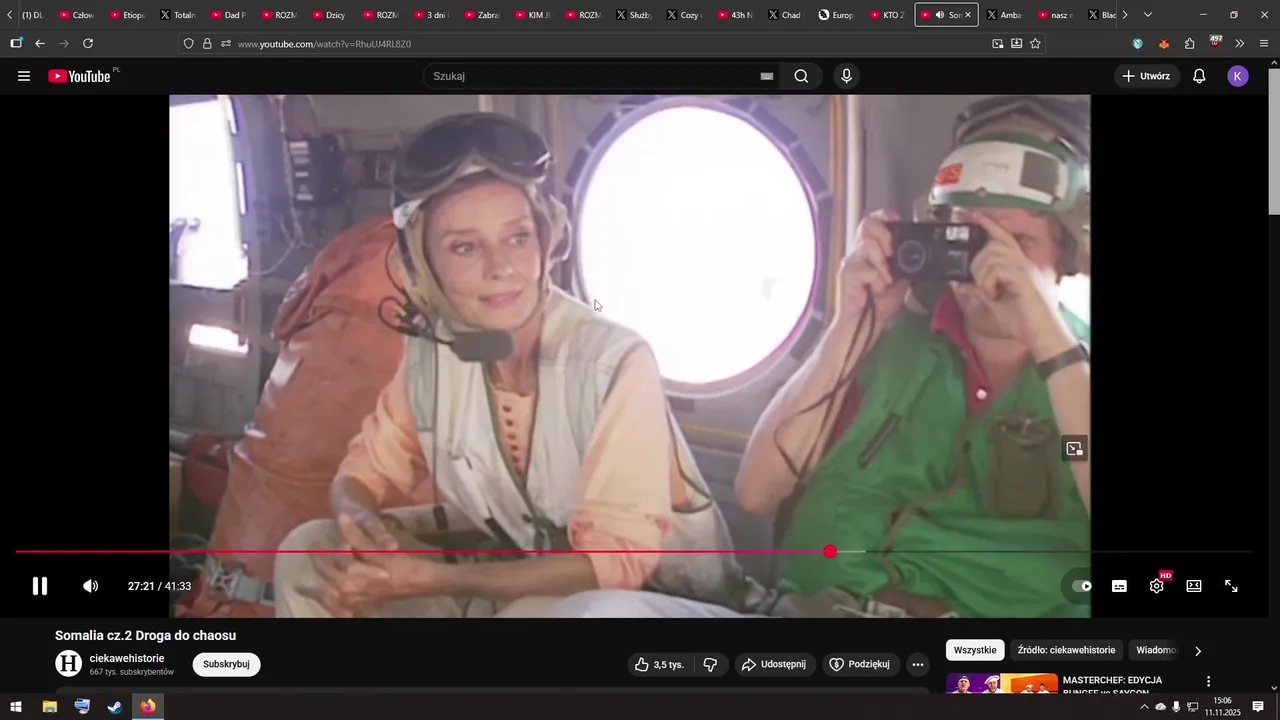Open the MASTERCHEF video thumbnail
Viewport: 1280px width, 720px height.
[x=1002, y=684]
